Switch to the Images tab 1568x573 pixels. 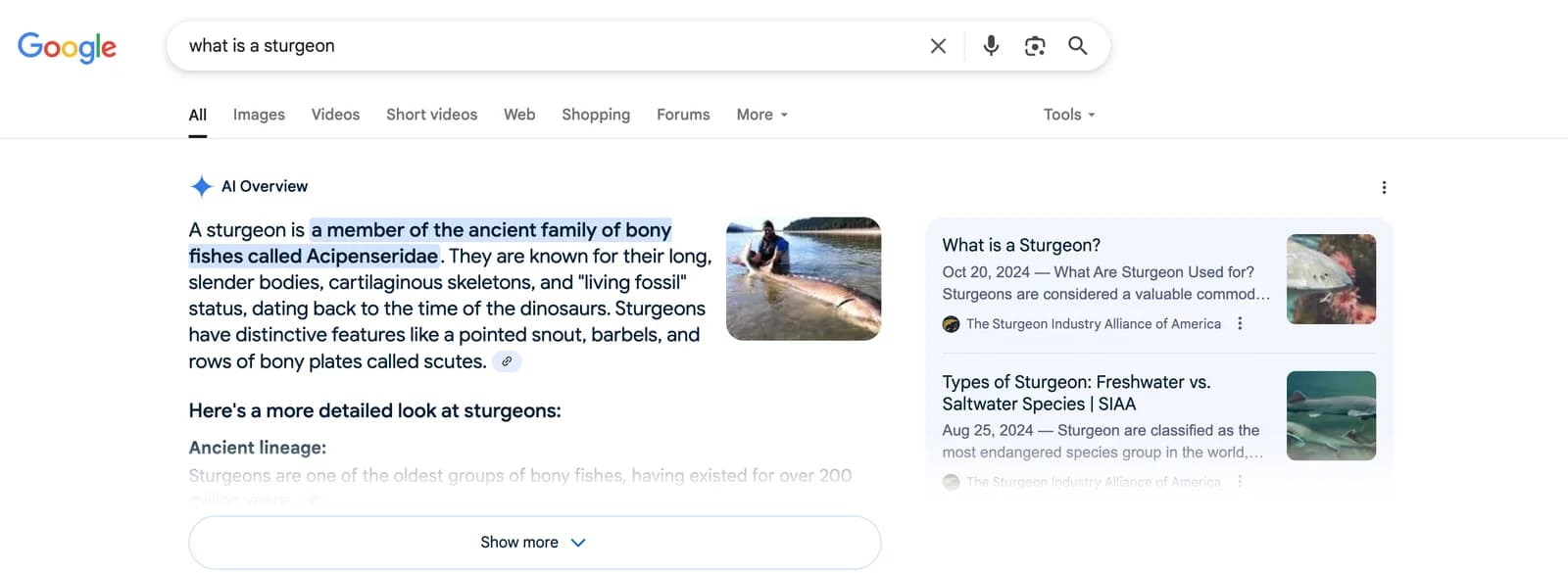pyautogui.click(x=259, y=115)
